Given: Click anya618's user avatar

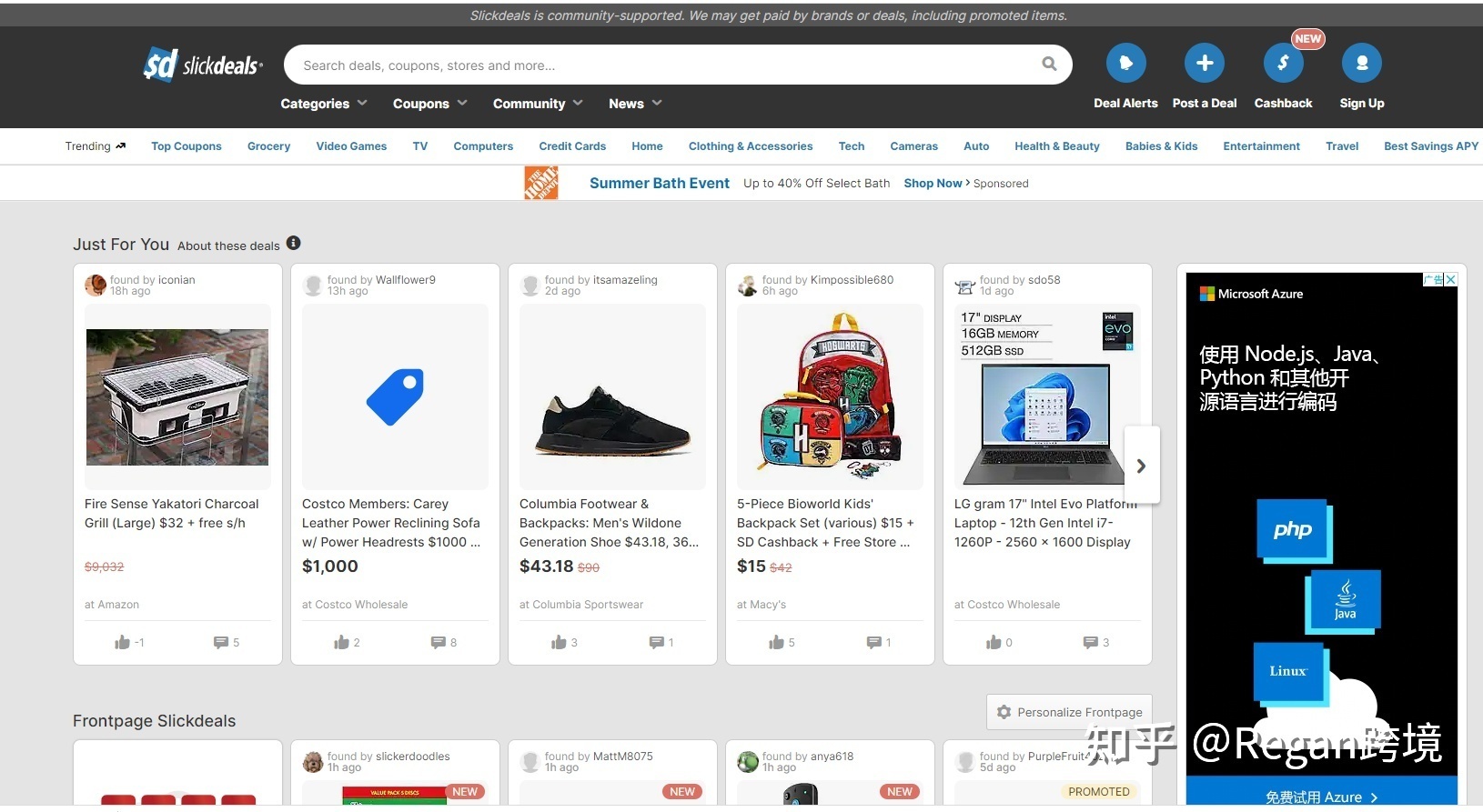Looking at the screenshot, I should pyautogui.click(x=748, y=762).
